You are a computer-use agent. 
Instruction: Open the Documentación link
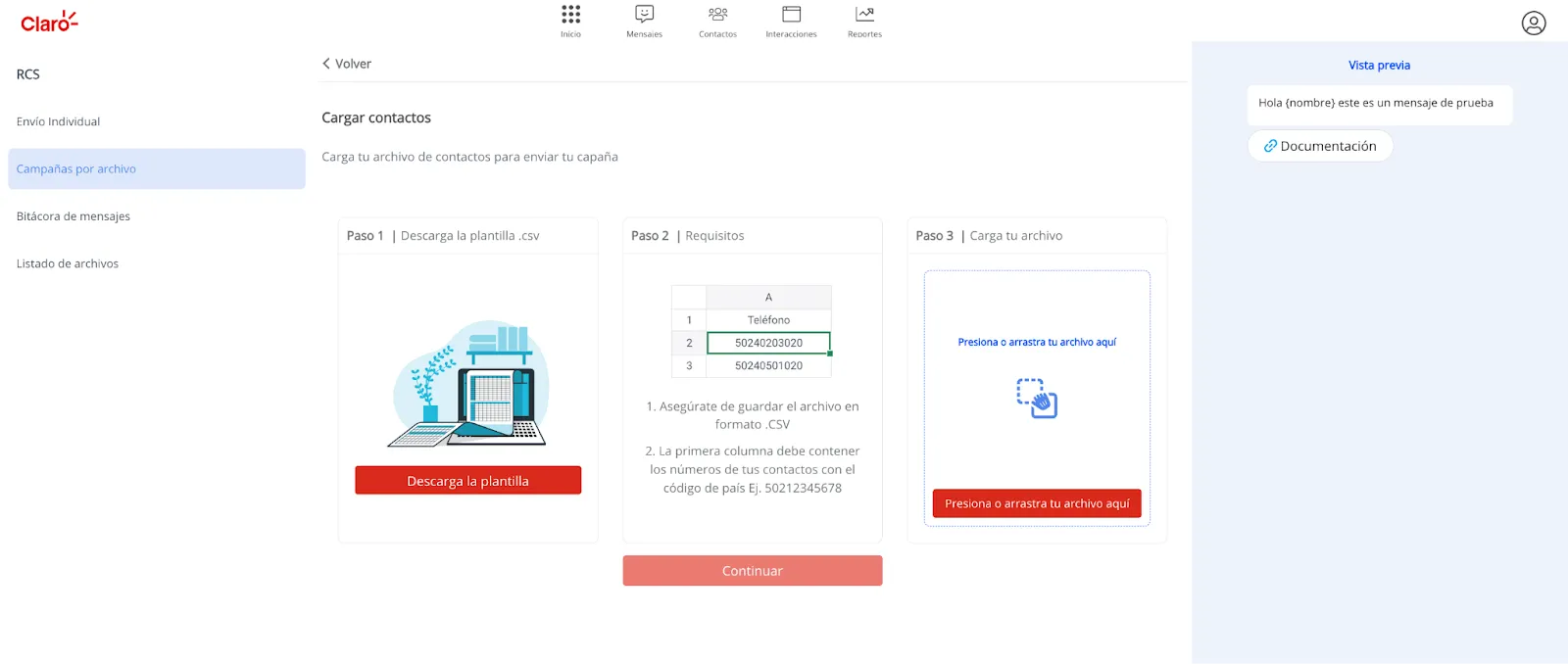click(1320, 146)
